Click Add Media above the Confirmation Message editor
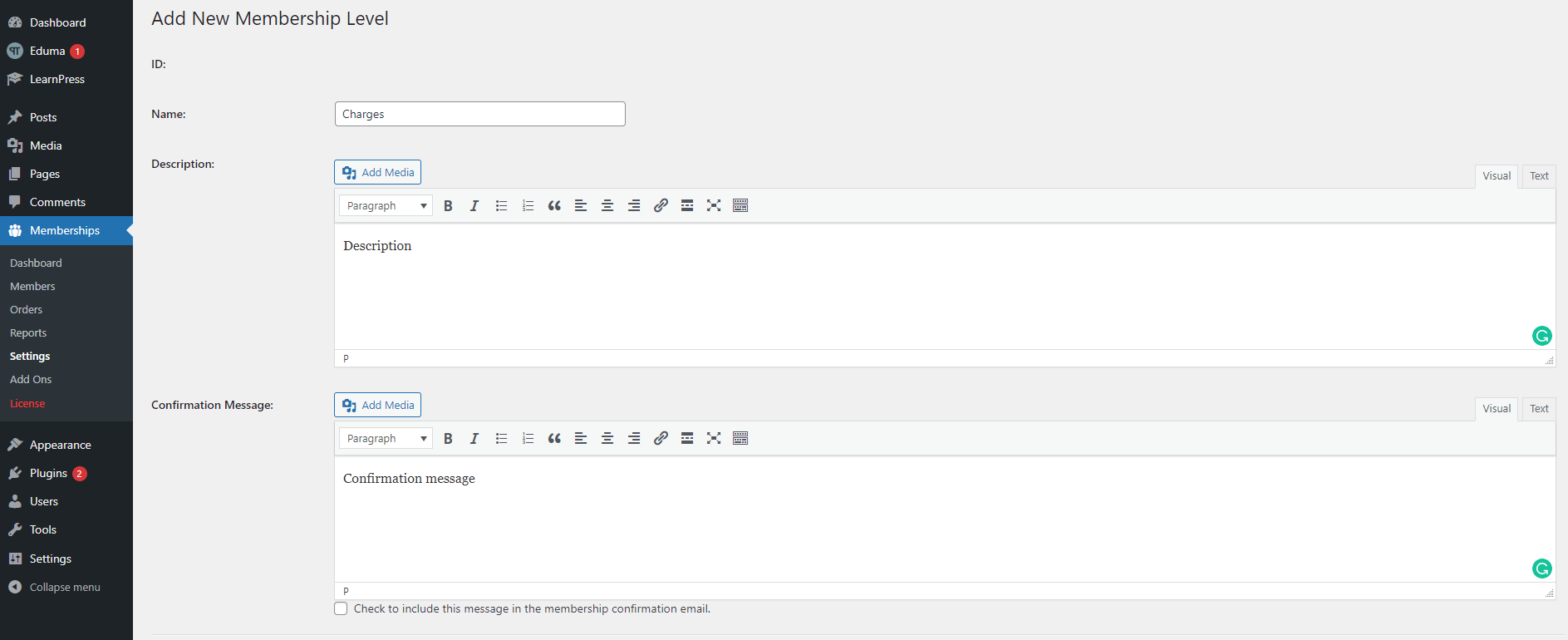This screenshot has height=640, width=1568. 377,405
